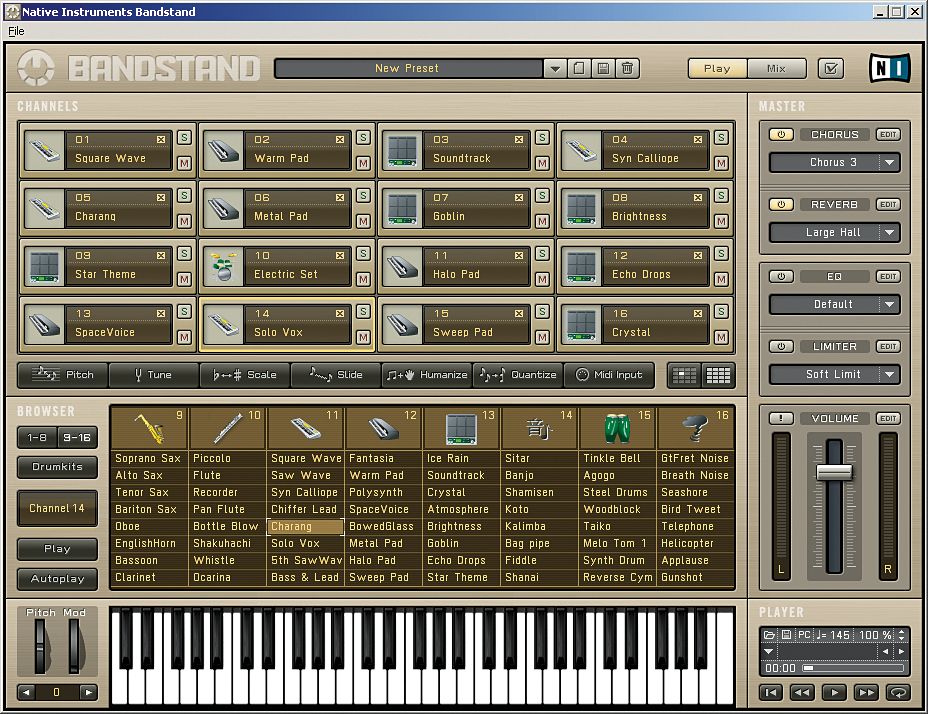Edit the Chorus effect settings
This screenshot has height=714, width=928.
tap(888, 134)
